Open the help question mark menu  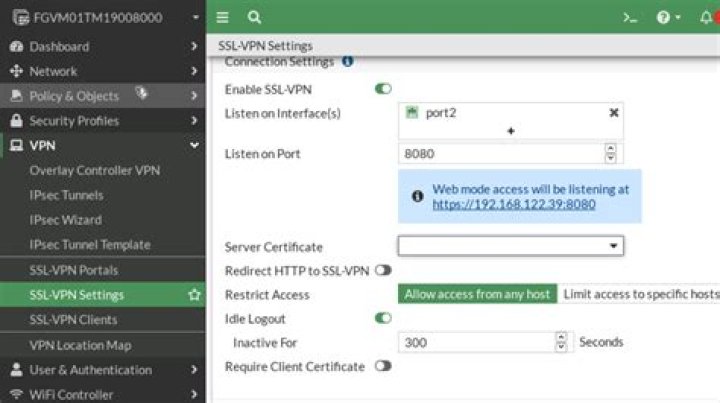tap(665, 17)
